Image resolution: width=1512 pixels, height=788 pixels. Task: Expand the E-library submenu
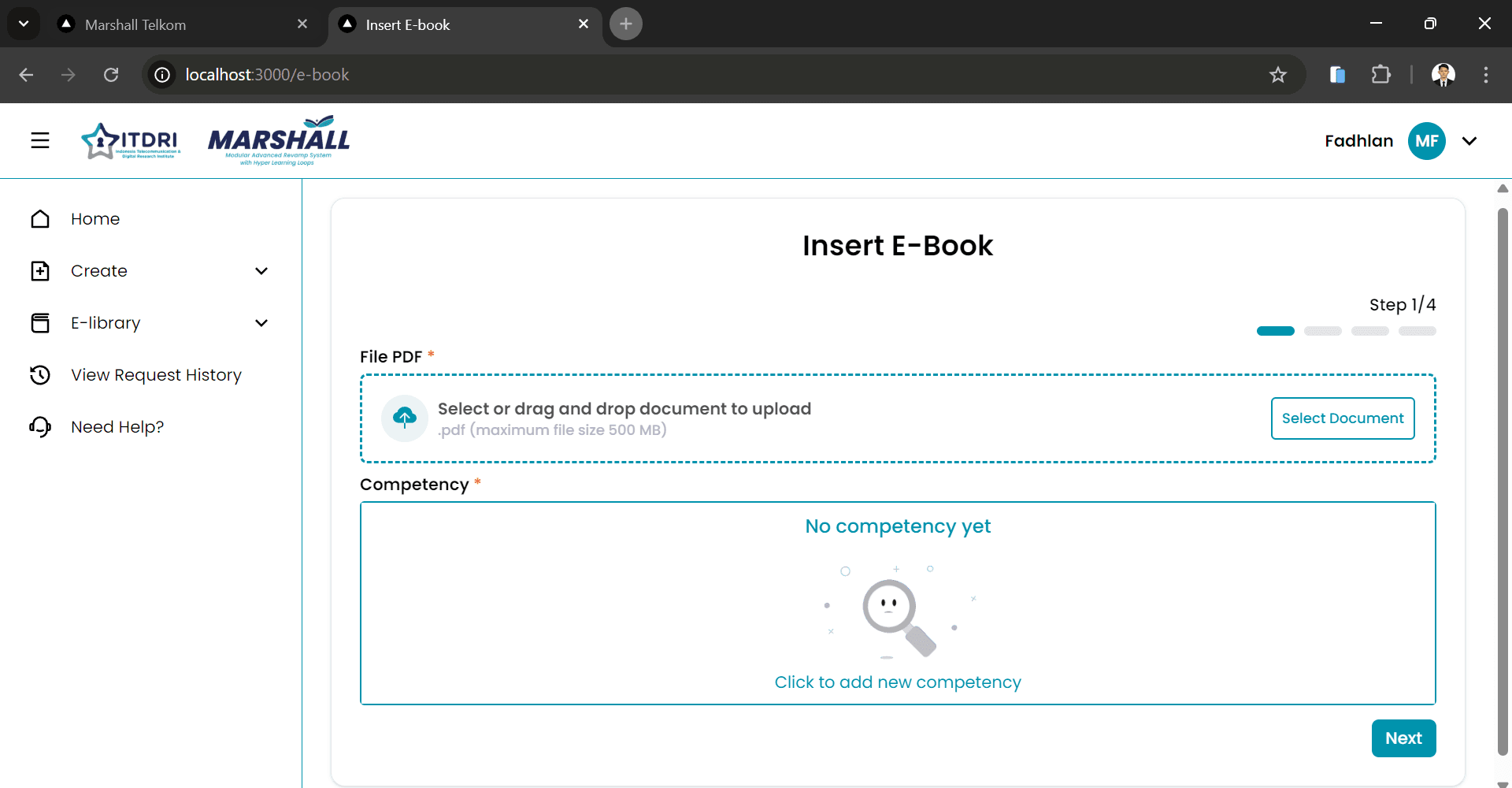coord(261,323)
